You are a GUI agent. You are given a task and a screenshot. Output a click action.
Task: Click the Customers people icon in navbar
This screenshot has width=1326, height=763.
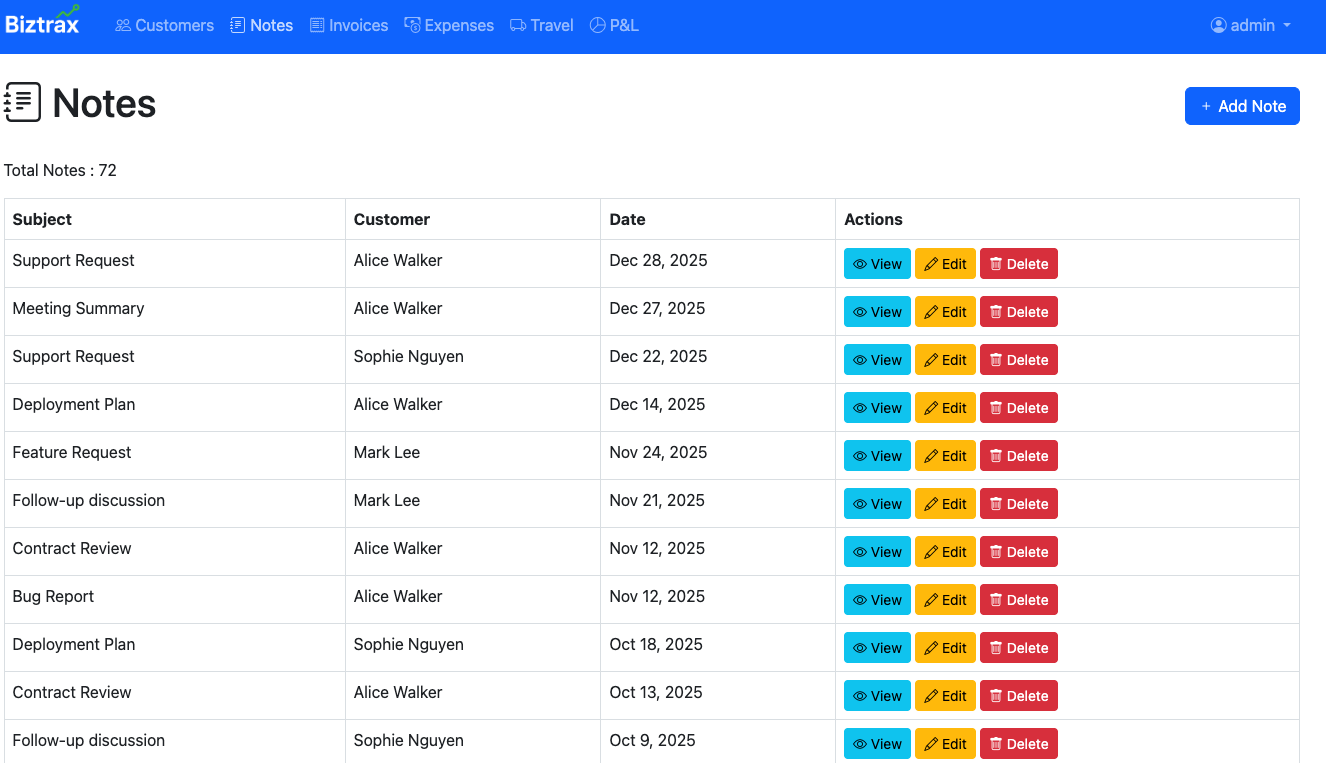[x=122, y=25]
